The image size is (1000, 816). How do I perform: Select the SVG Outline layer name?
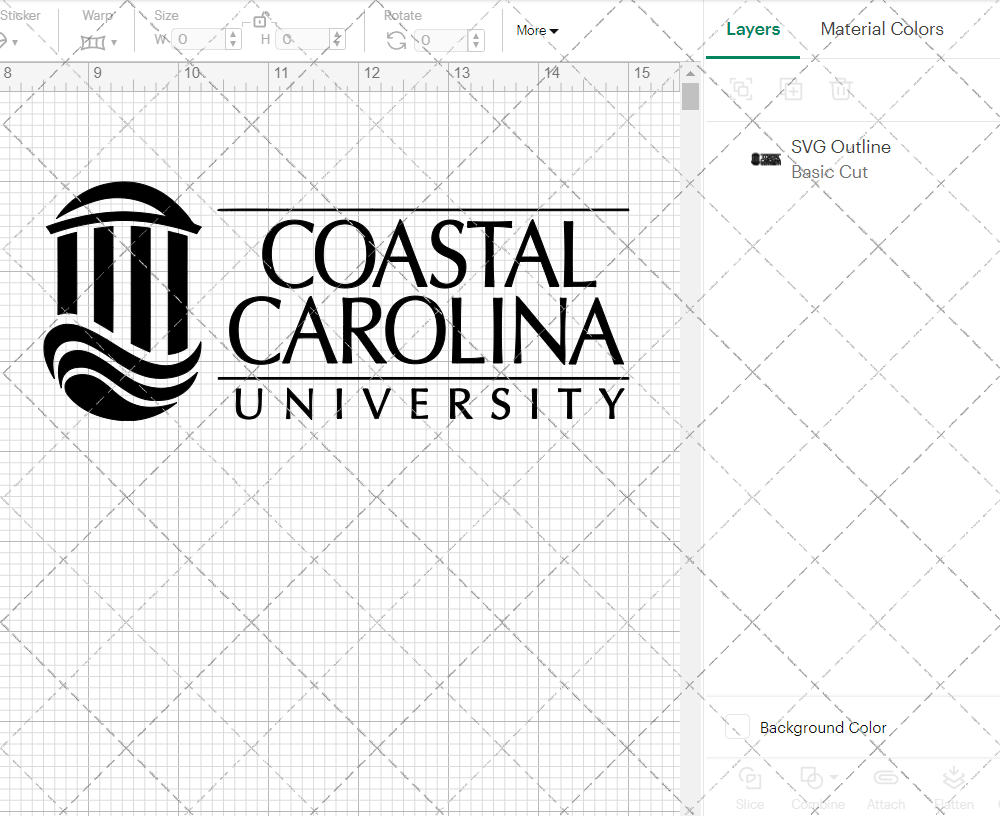840,147
